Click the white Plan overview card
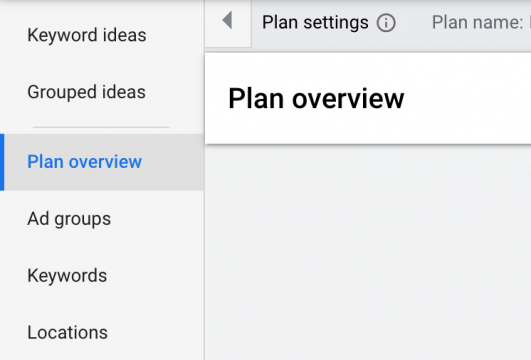Screen dimensions: 531x360 click(368, 99)
